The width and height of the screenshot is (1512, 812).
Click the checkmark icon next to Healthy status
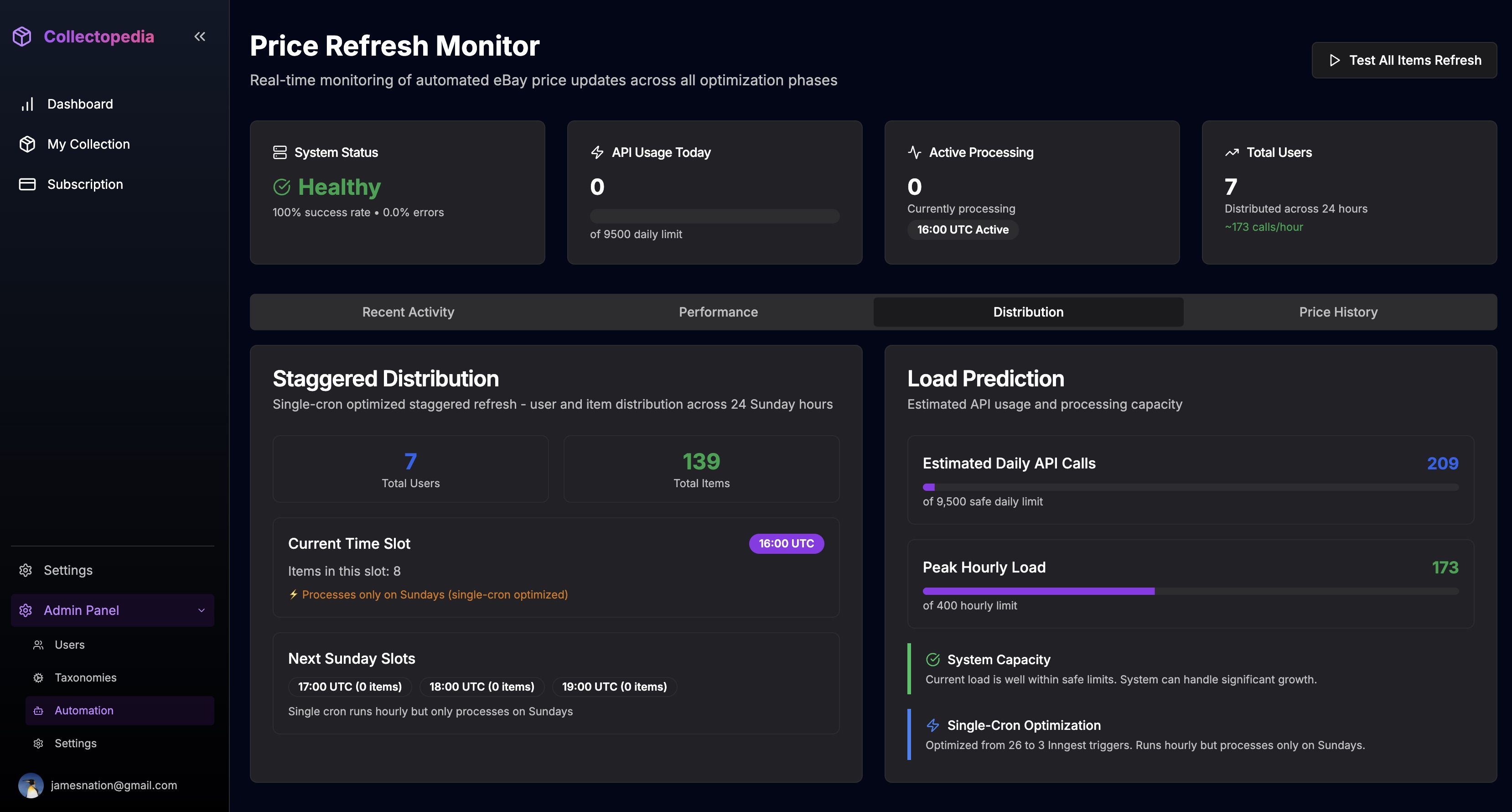[282, 187]
